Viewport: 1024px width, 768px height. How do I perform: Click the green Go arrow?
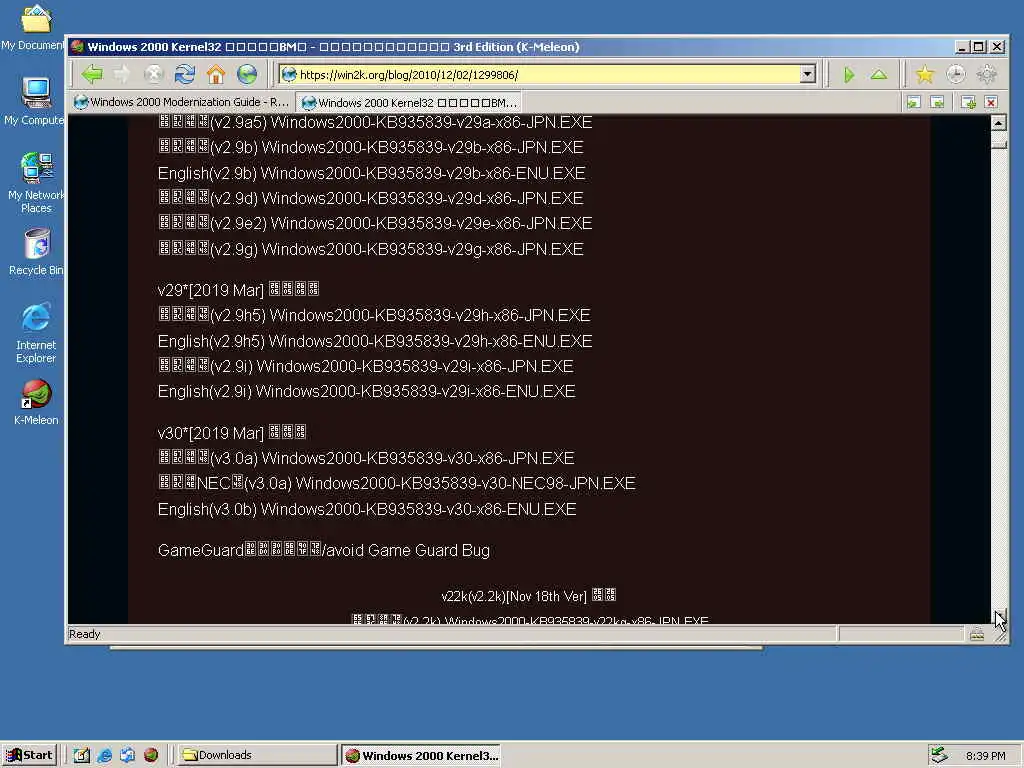pos(848,74)
